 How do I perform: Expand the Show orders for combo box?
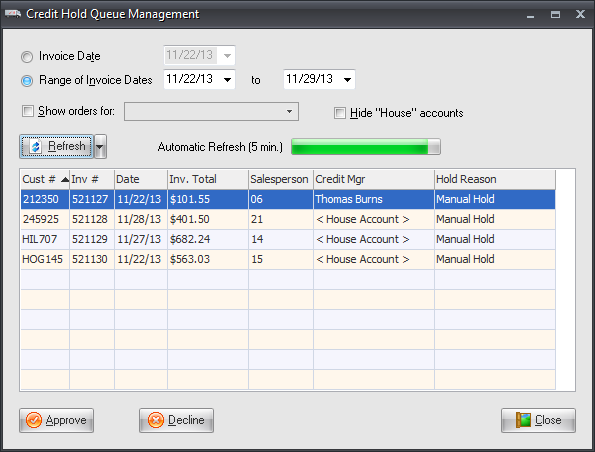click(x=290, y=111)
